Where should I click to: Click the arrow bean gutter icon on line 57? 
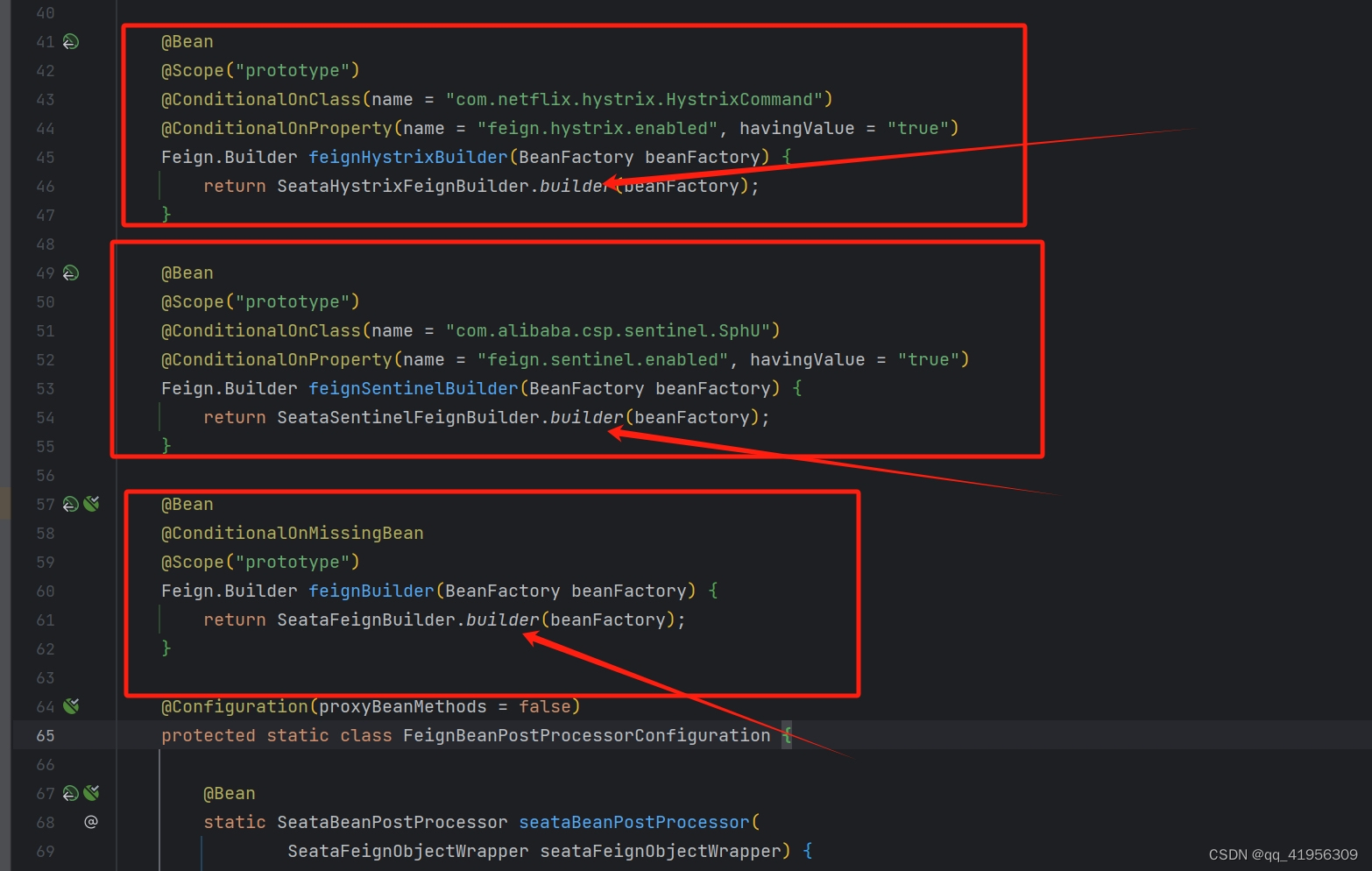[x=71, y=504]
